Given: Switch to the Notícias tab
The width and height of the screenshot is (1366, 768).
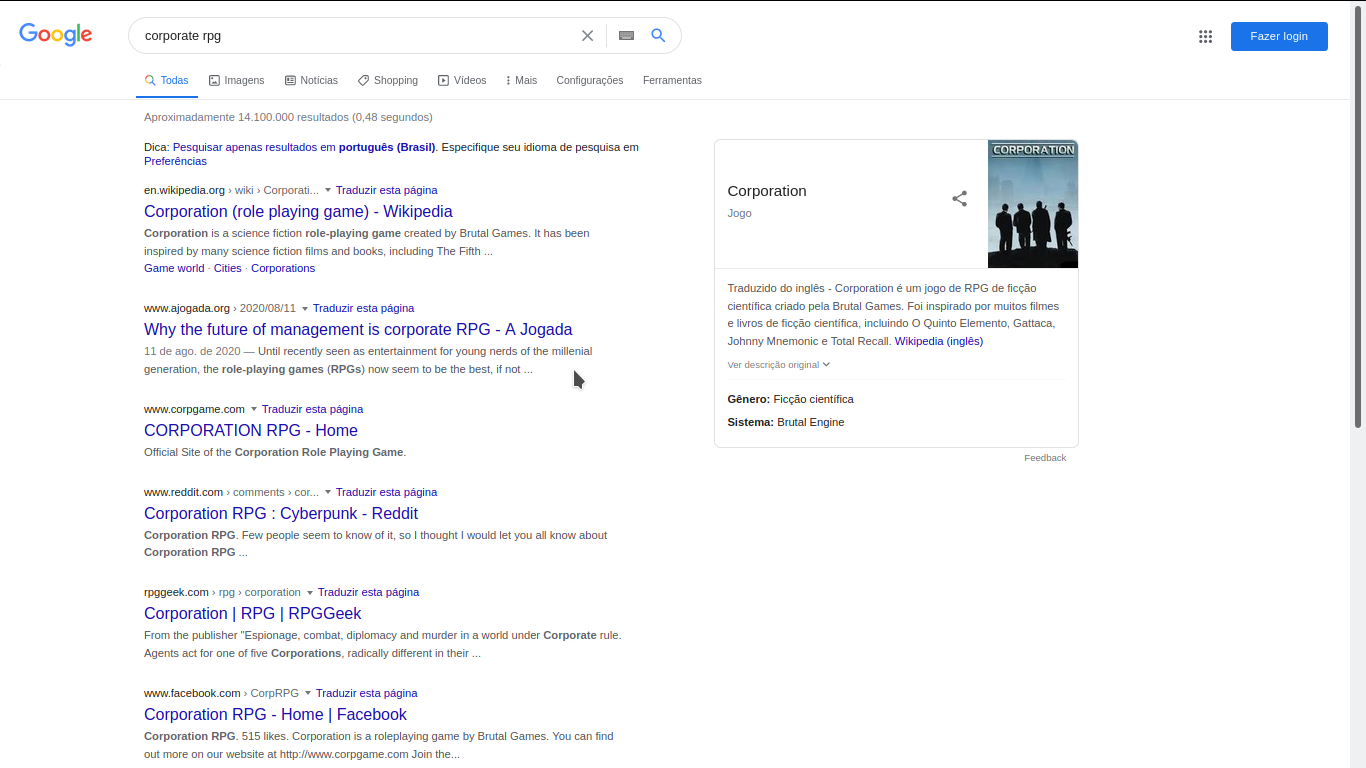Looking at the screenshot, I should coord(311,80).
